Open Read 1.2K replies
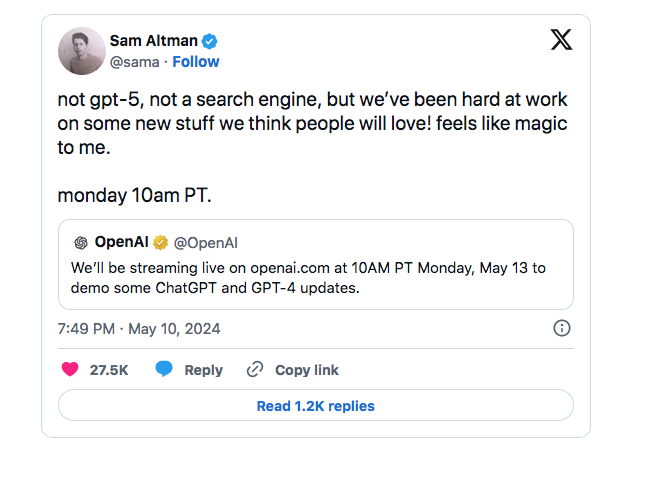The height and width of the screenshot is (478, 665). 316,406
